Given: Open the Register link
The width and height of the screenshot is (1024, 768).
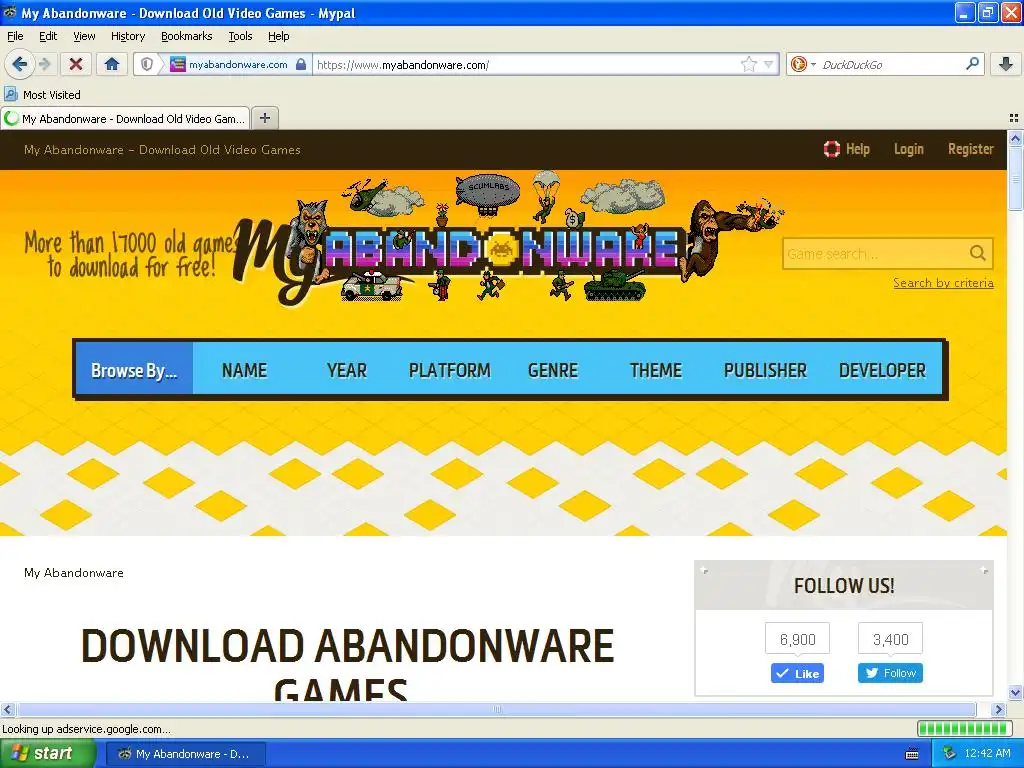Looking at the screenshot, I should coord(970,149).
